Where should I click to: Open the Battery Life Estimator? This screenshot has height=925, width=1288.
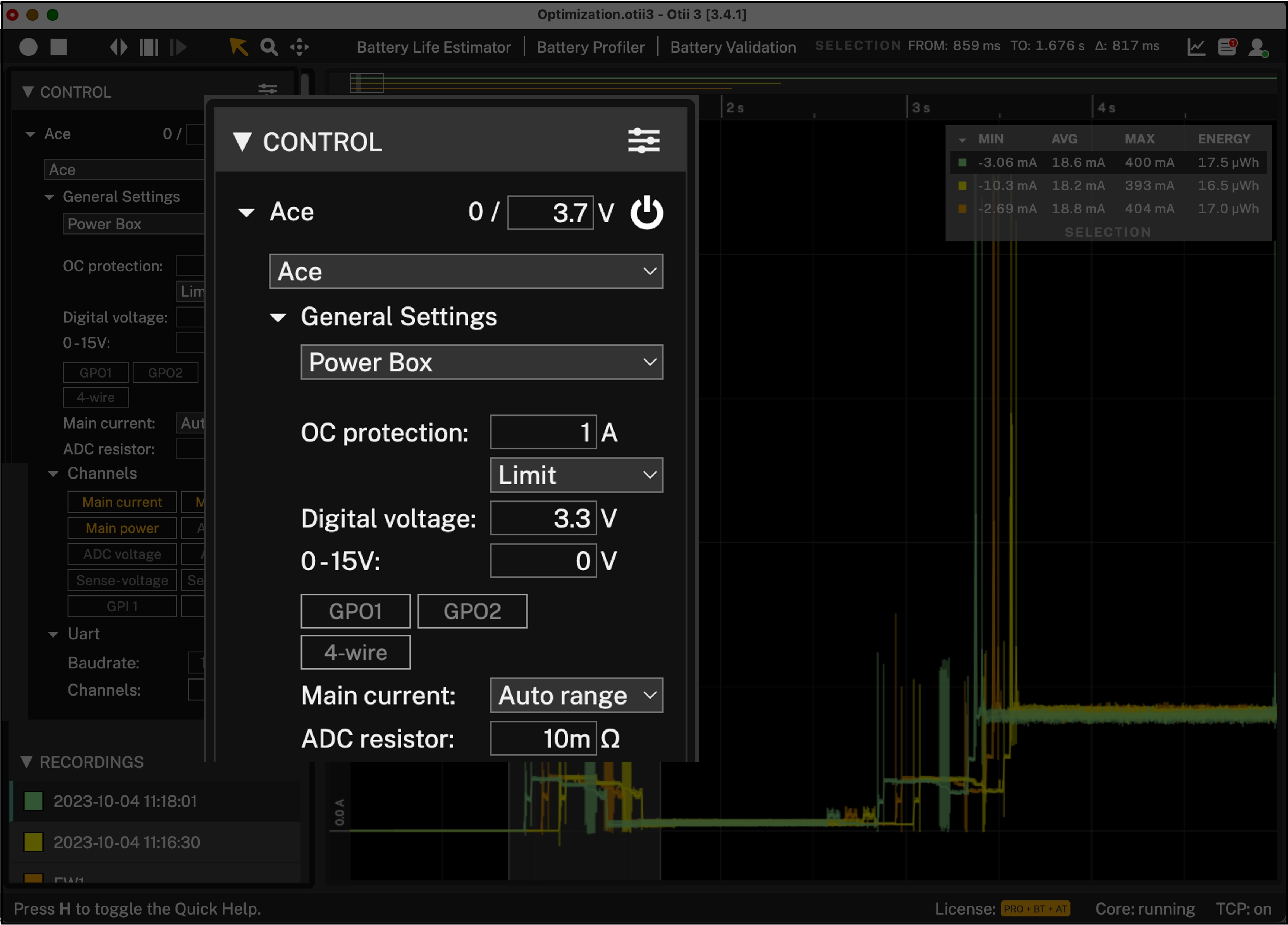pos(434,47)
